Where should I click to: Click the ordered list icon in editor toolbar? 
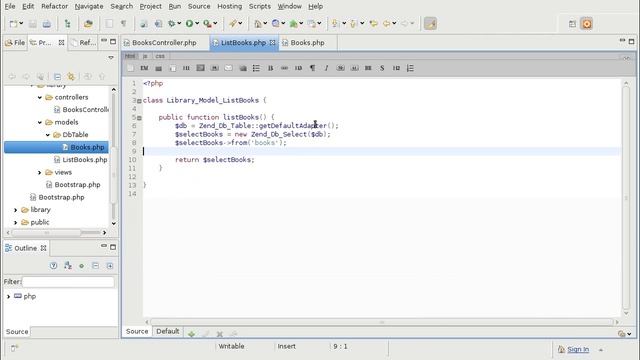(x=410, y=68)
